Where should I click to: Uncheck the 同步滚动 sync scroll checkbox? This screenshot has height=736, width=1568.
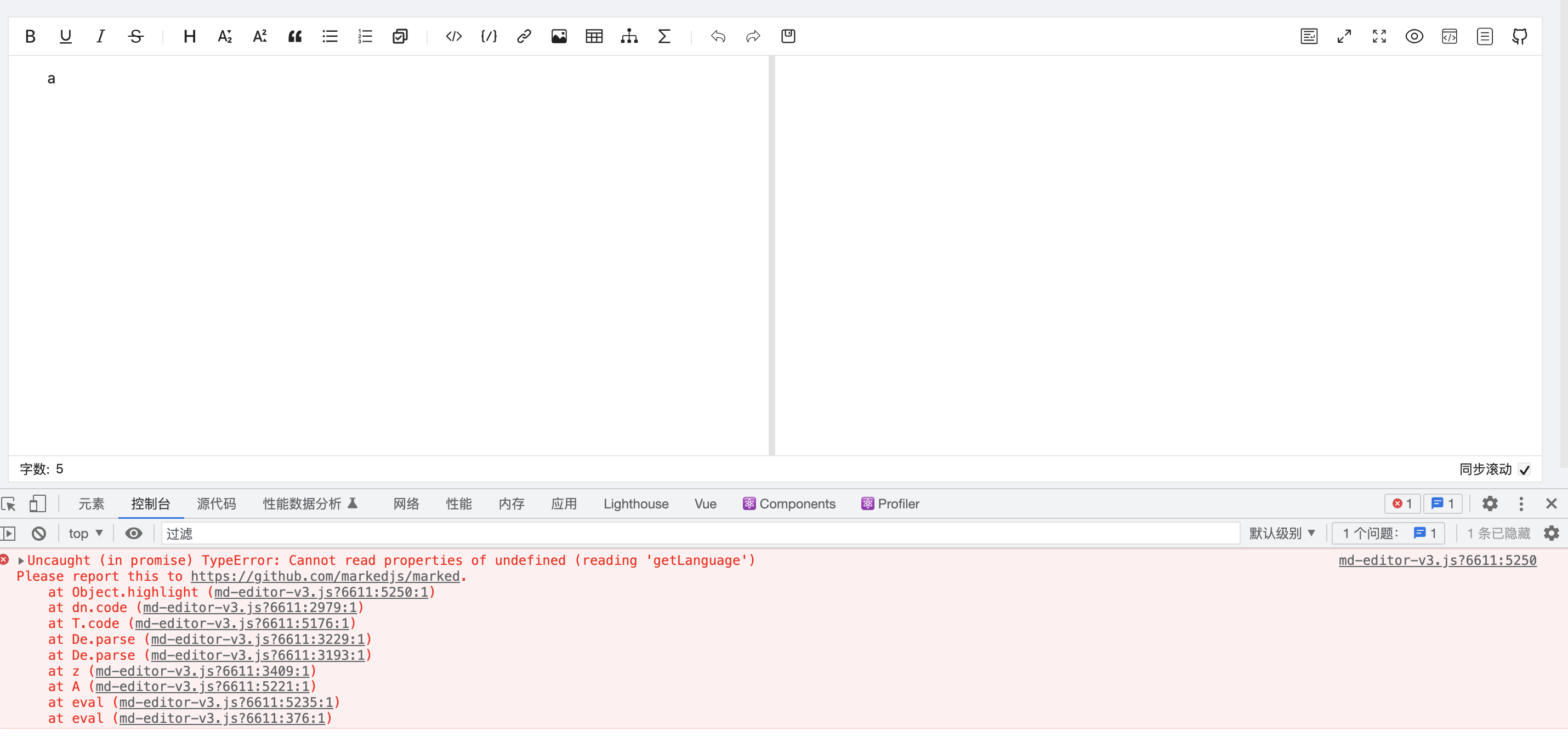1525,469
